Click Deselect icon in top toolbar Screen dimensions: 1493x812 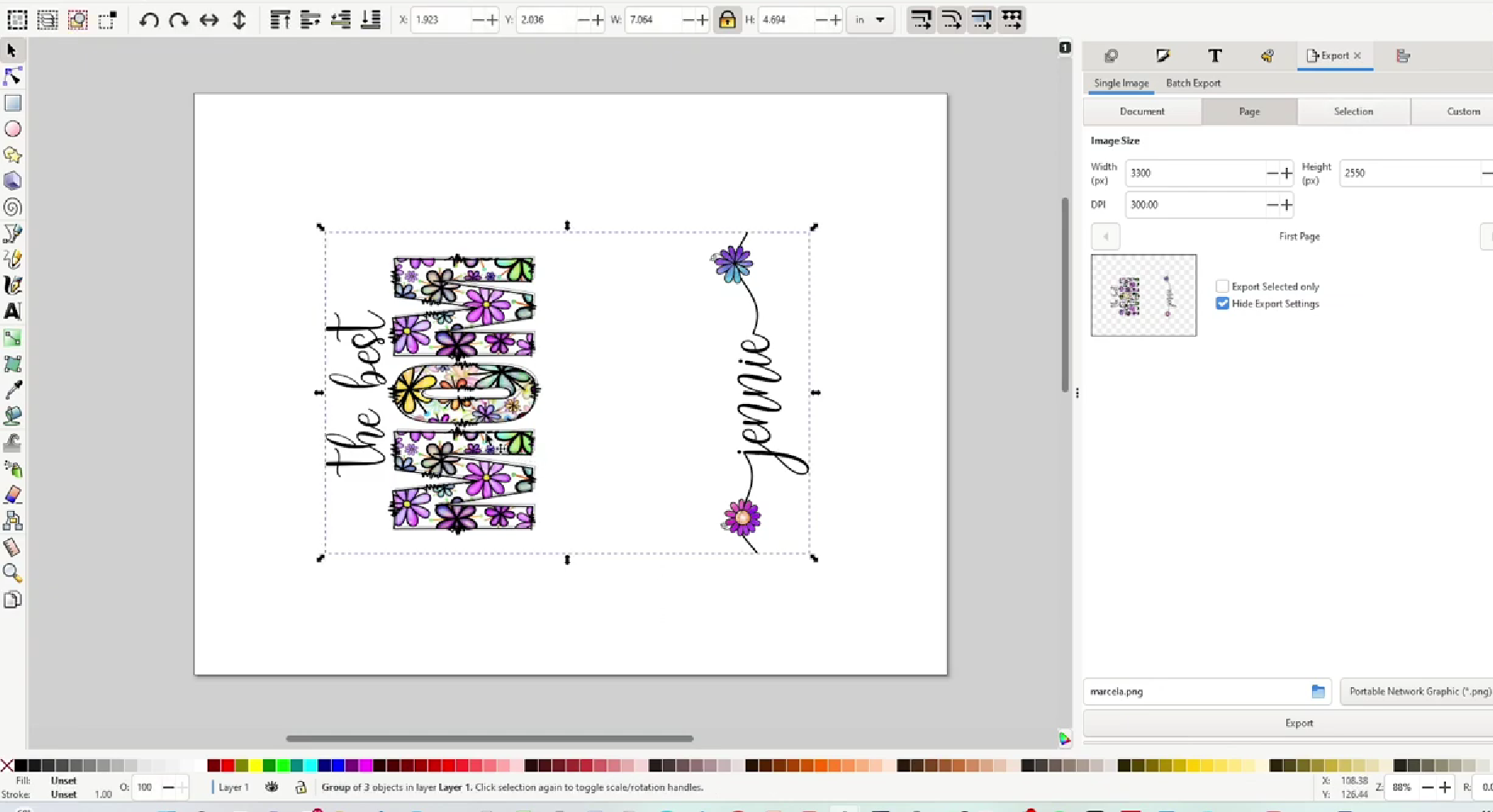pos(108,19)
